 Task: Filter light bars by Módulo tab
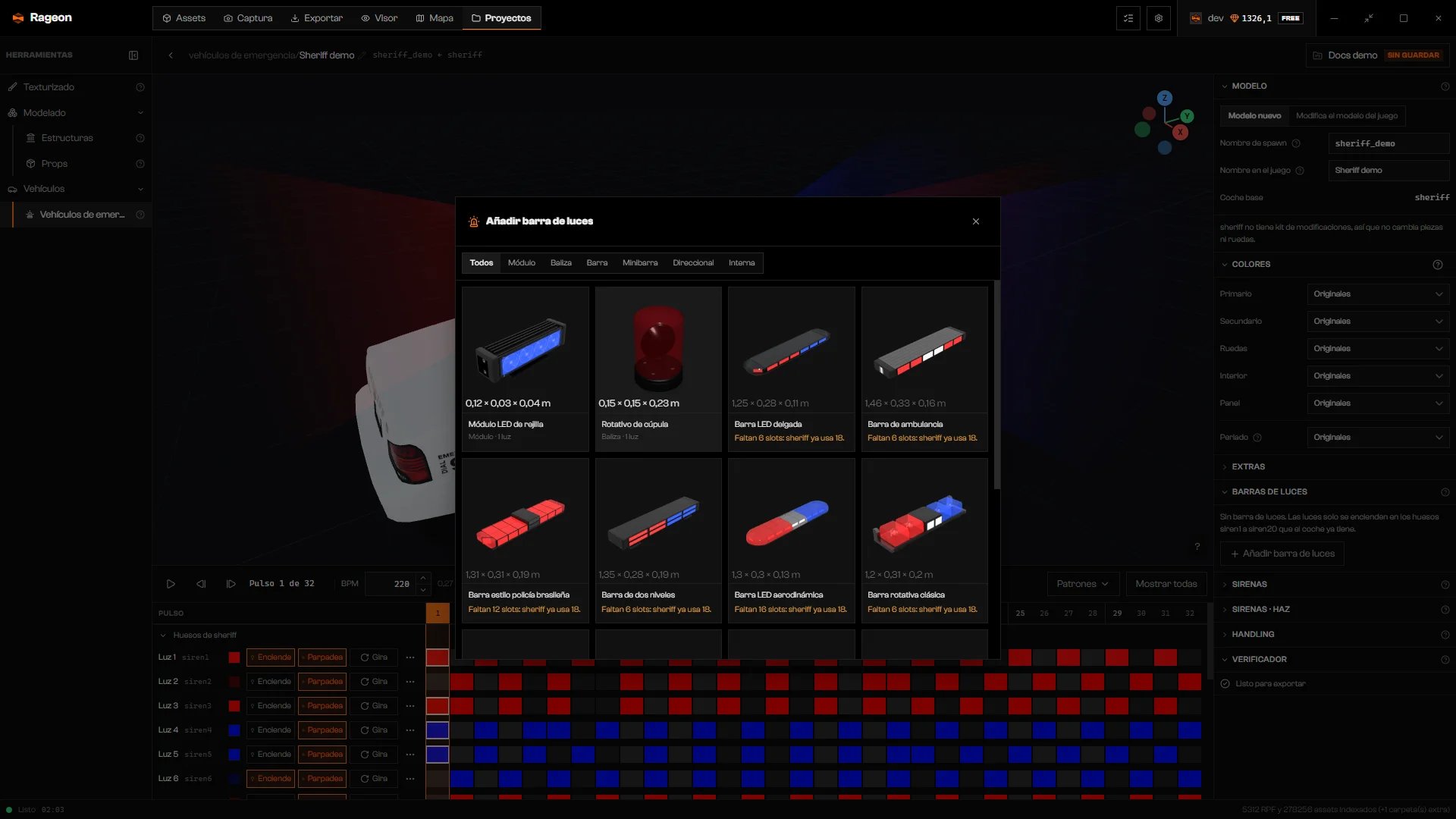tap(522, 263)
